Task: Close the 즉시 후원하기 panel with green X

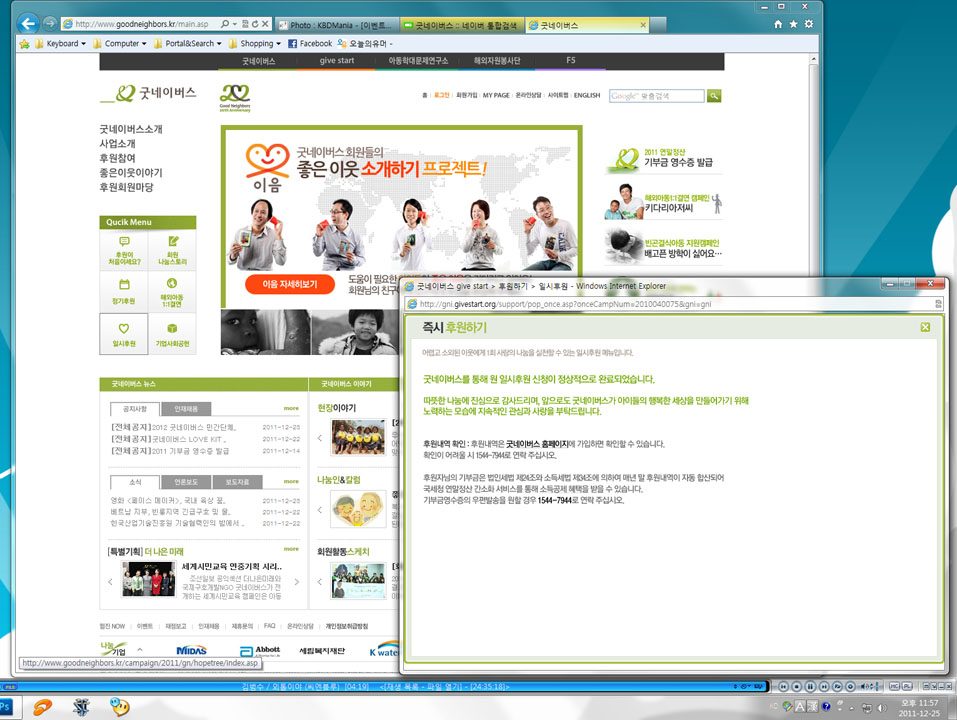Action: tap(925, 328)
